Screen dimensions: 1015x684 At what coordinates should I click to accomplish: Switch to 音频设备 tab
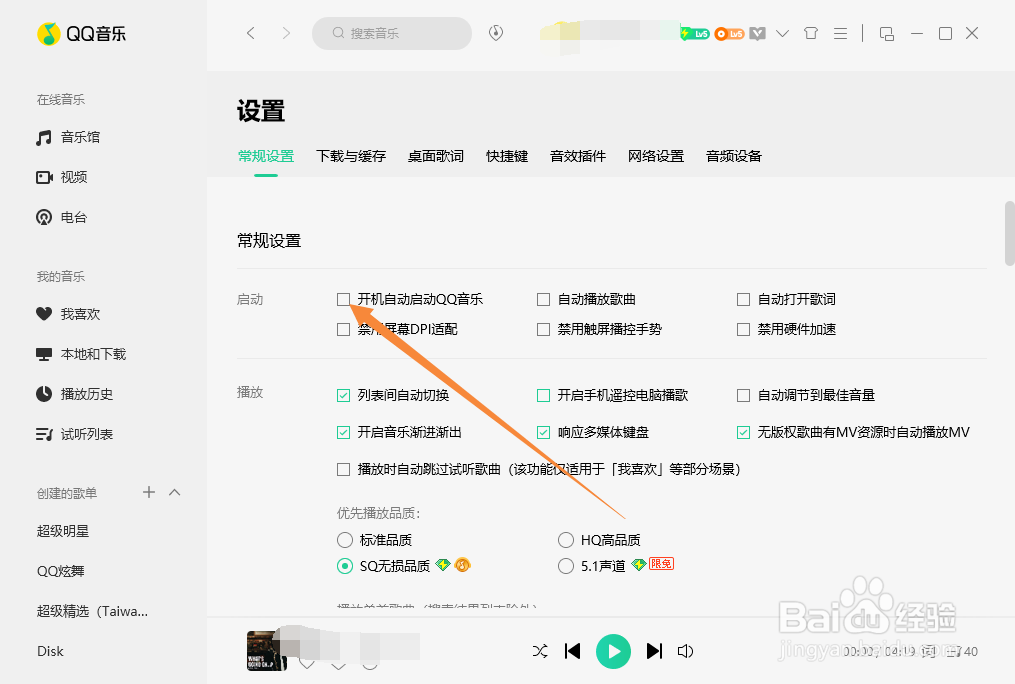point(734,156)
